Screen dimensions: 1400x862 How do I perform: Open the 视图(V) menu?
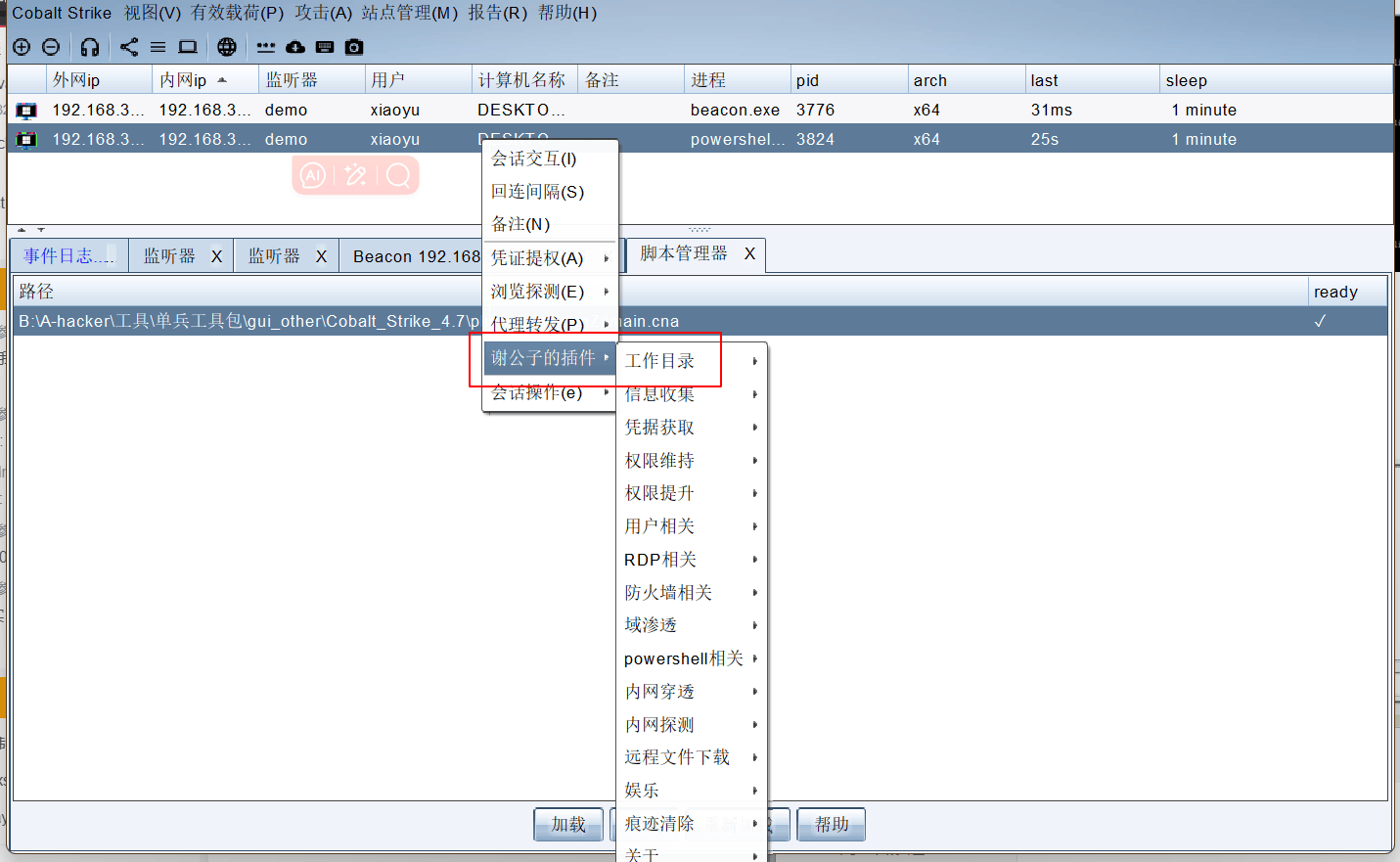pos(153,13)
